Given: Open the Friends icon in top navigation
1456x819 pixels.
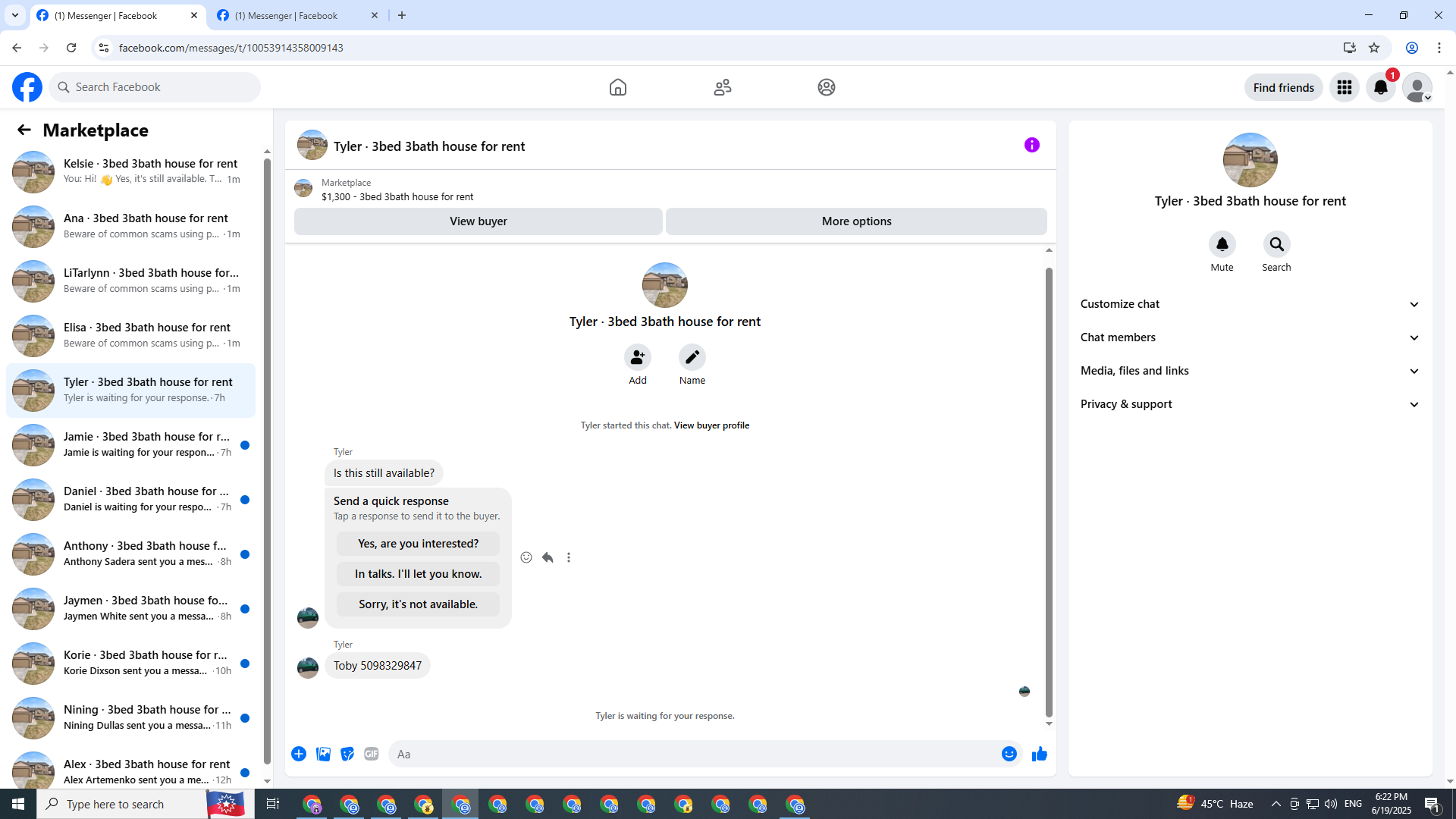Looking at the screenshot, I should pos(723,87).
